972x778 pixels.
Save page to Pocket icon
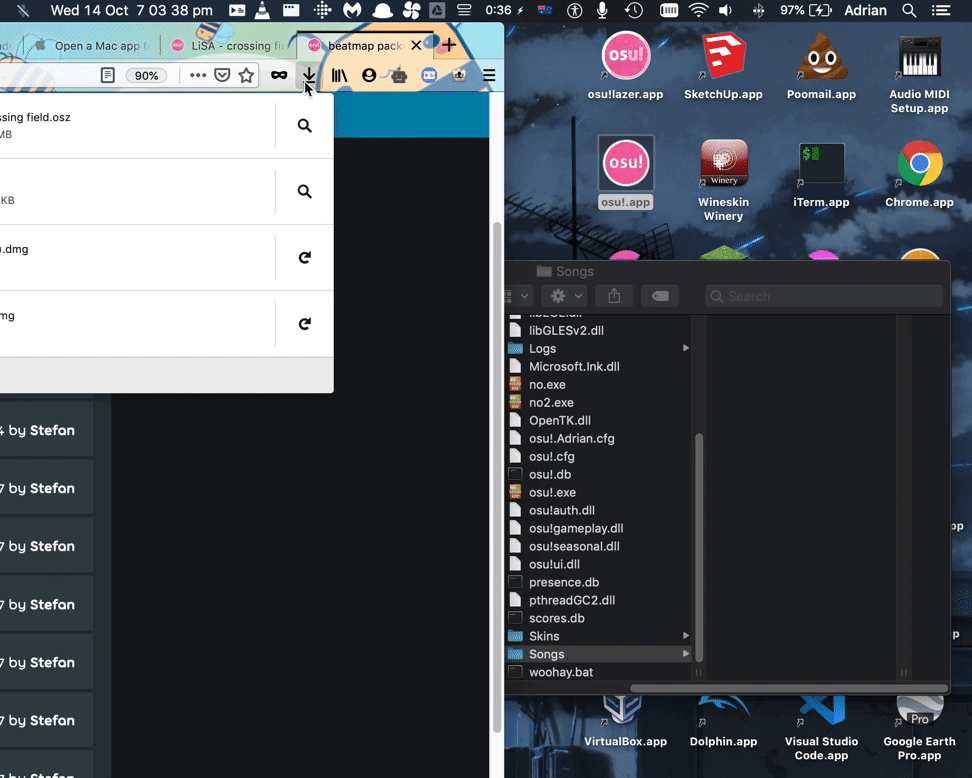222,76
